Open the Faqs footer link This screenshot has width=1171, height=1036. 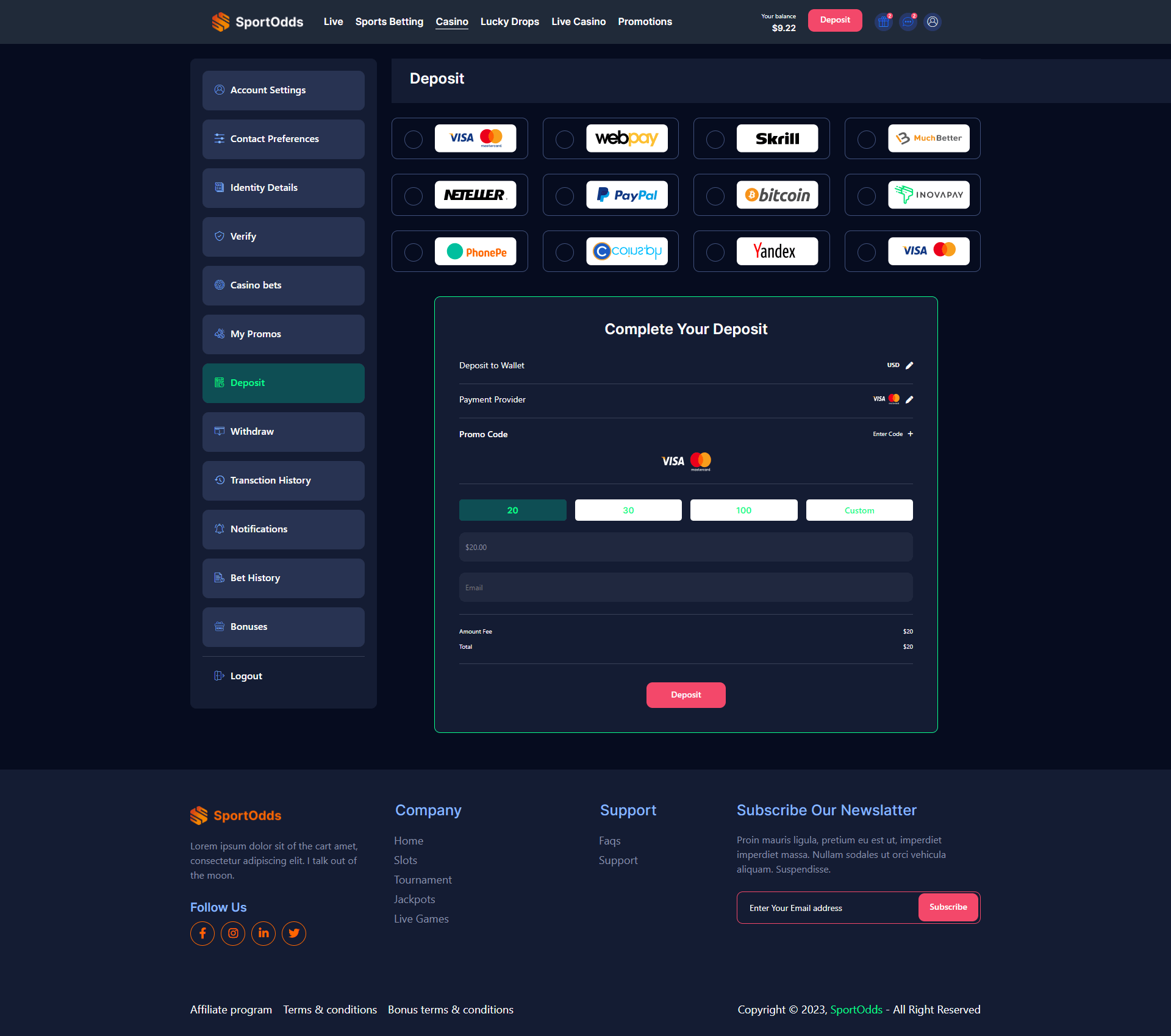click(x=610, y=841)
